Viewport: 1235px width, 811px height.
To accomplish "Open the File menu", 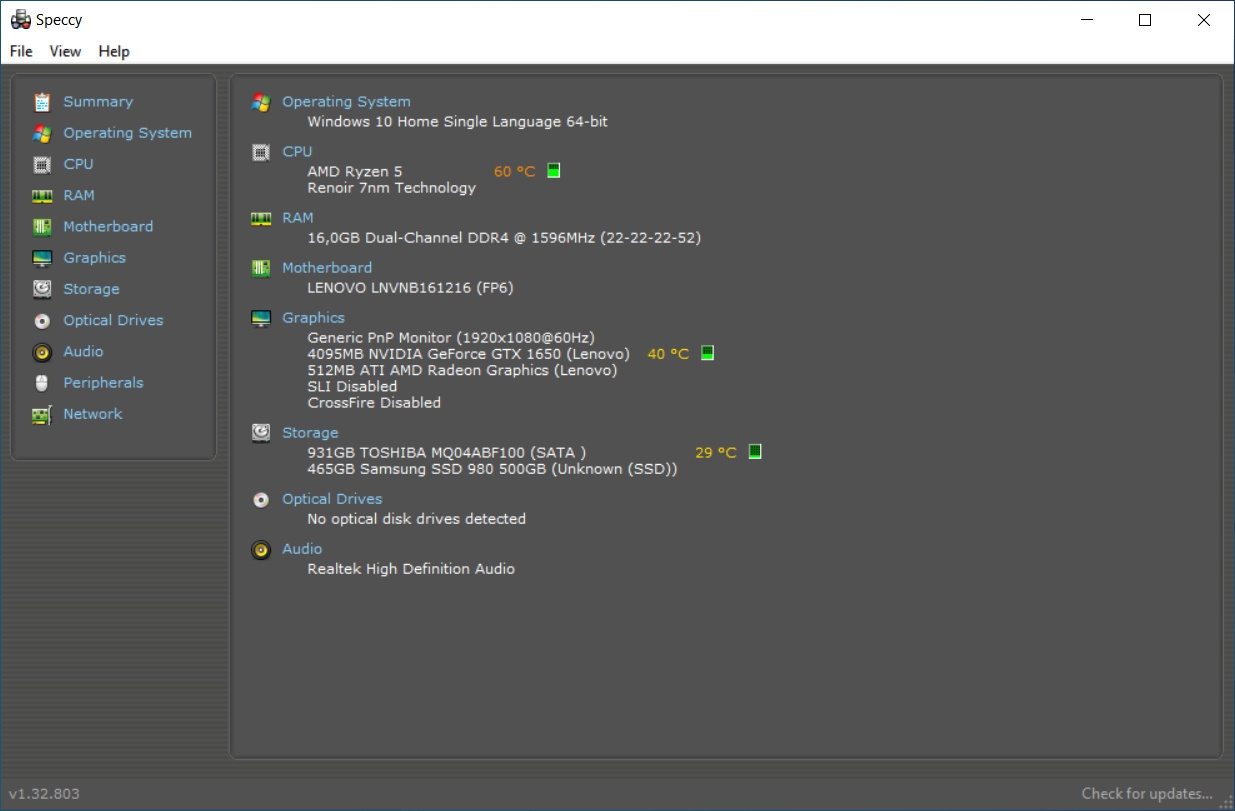I will [x=21, y=51].
